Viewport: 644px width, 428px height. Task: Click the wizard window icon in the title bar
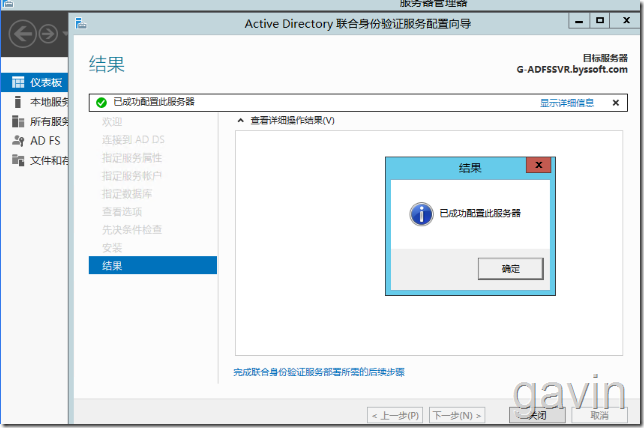[x=81, y=23]
